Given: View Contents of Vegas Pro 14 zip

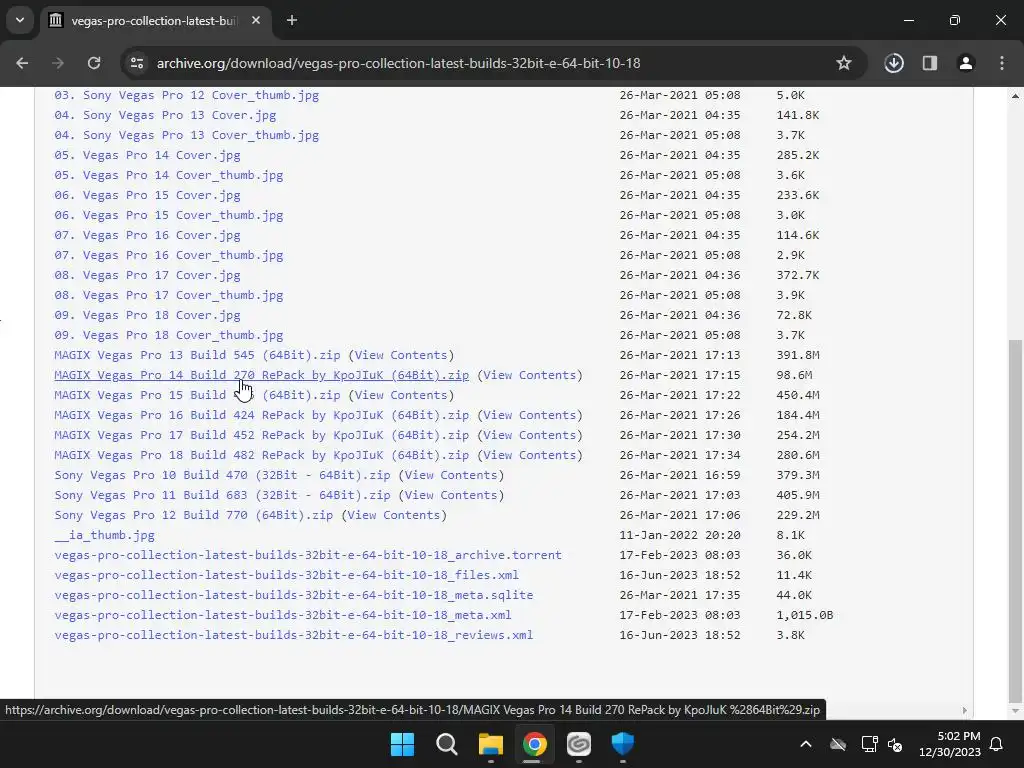Looking at the screenshot, I should pos(530,376).
